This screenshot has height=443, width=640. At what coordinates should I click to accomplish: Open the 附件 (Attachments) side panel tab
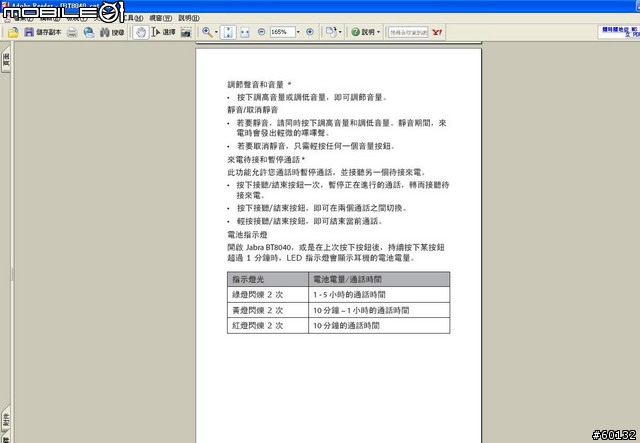6,420
